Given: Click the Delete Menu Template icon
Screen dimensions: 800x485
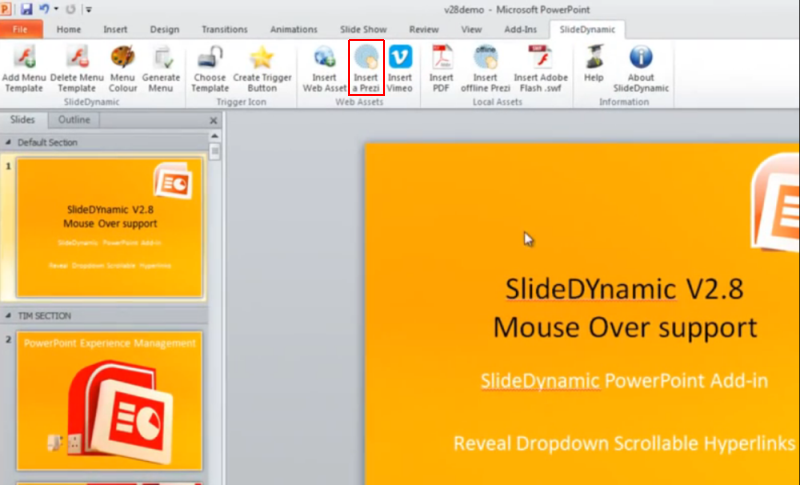Looking at the screenshot, I should click(x=77, y=56).
